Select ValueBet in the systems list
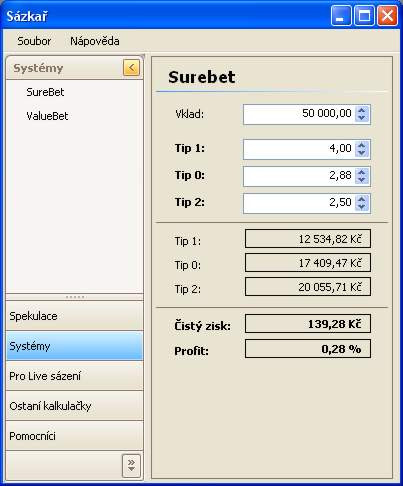The height and width of the screenshot is (486, 403). 47,116
